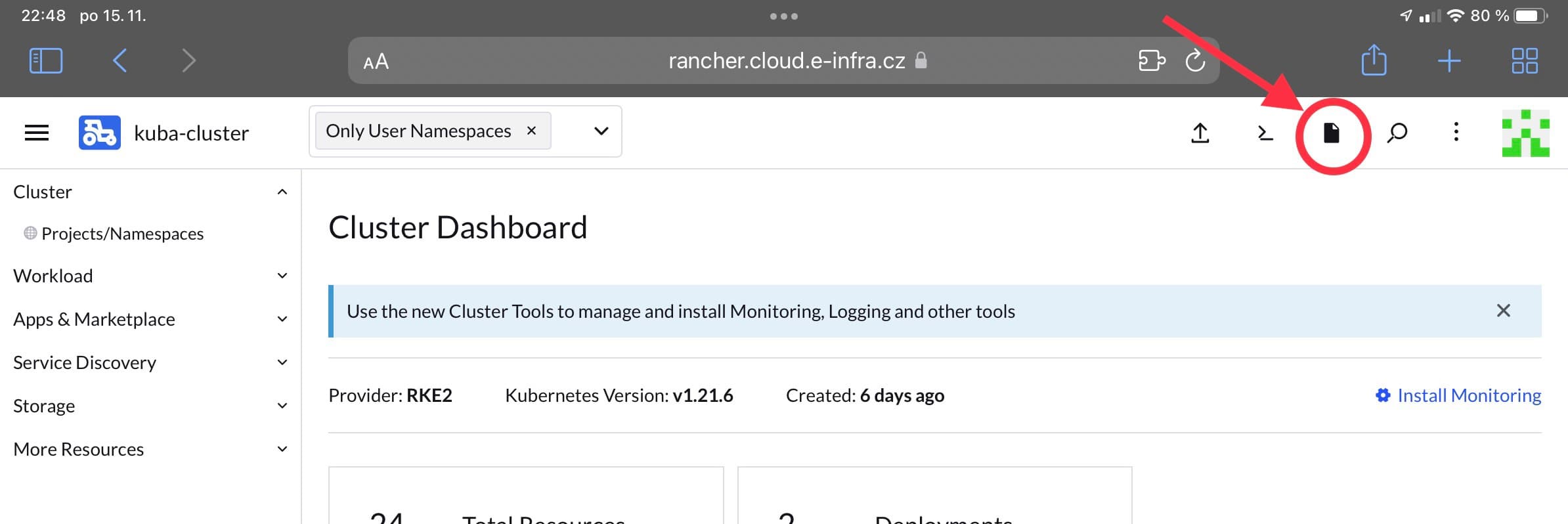This screenshot has height=524, width=1568.
Task: Click the Import YAML upload icon
Action: pos(1200,133)
